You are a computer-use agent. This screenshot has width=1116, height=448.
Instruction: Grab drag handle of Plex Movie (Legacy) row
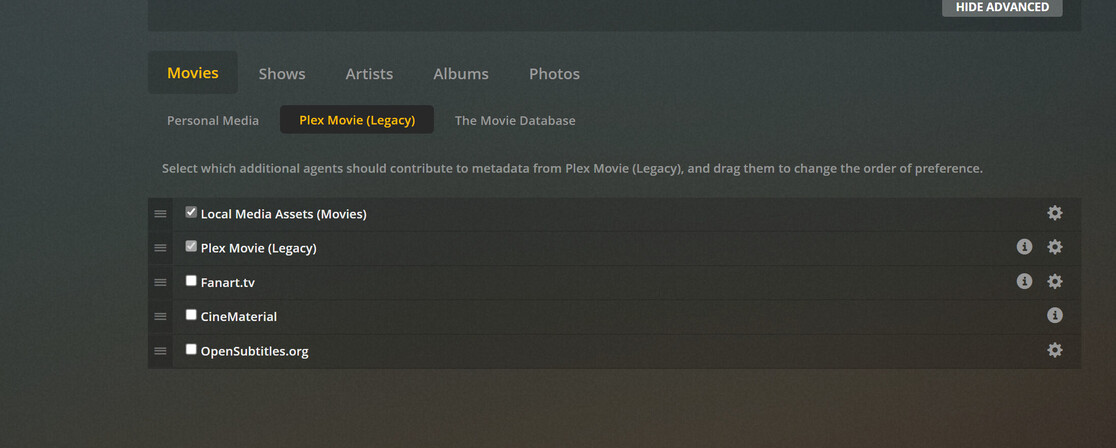[x=160, y=248]
